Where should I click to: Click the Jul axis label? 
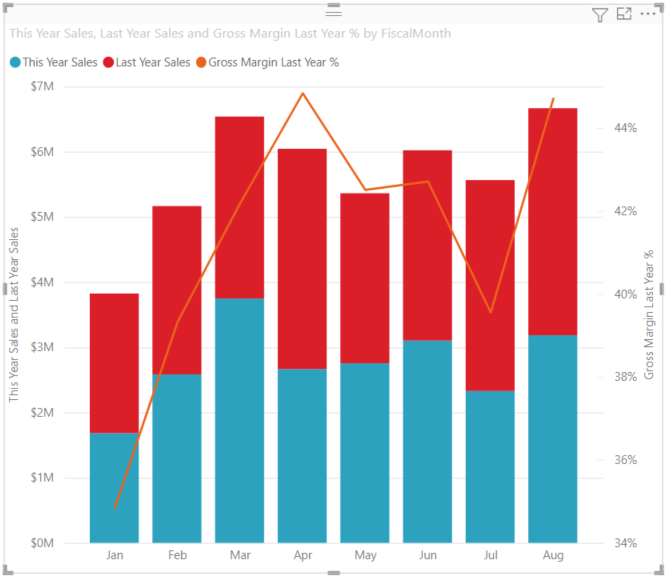pyautogui.click(x=490, y=555)
